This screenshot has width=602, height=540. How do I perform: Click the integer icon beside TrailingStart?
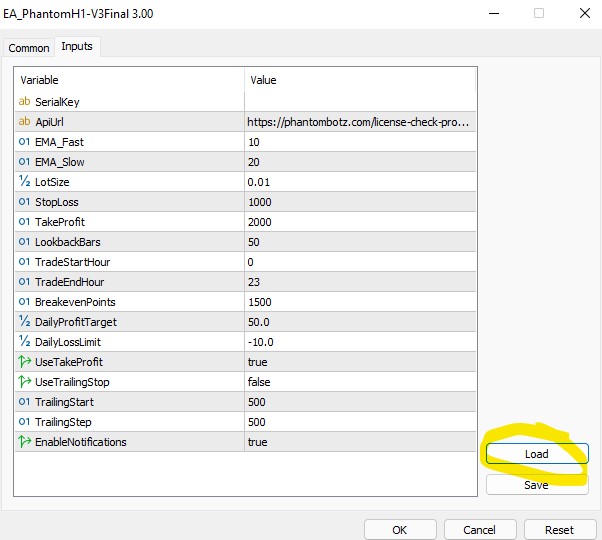coord(24,401)
